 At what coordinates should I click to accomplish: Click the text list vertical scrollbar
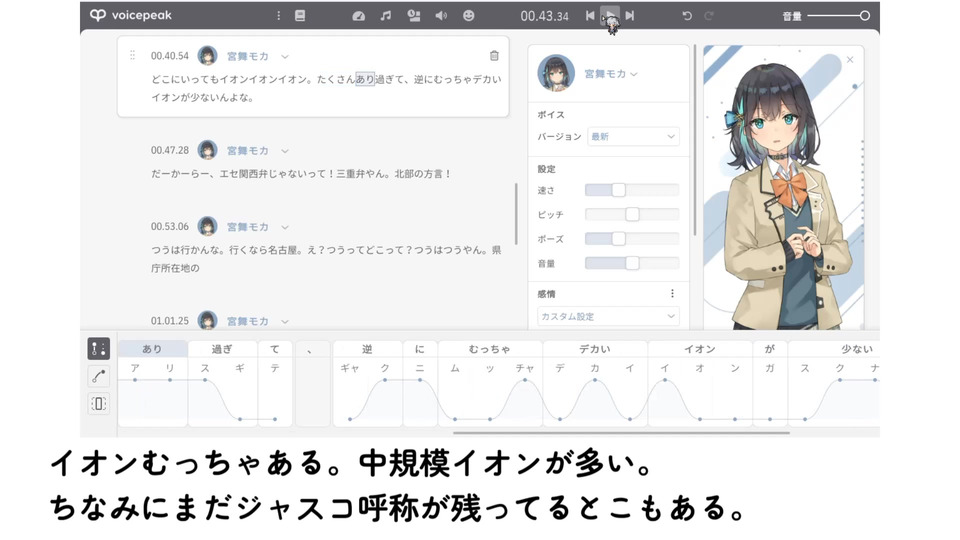click(x=516, y=214)
